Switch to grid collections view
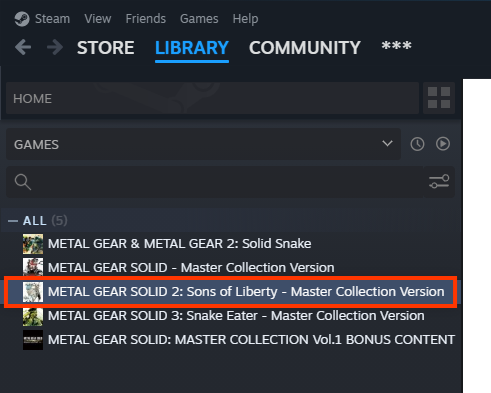491x393 pixels. (x=439, y=98)
